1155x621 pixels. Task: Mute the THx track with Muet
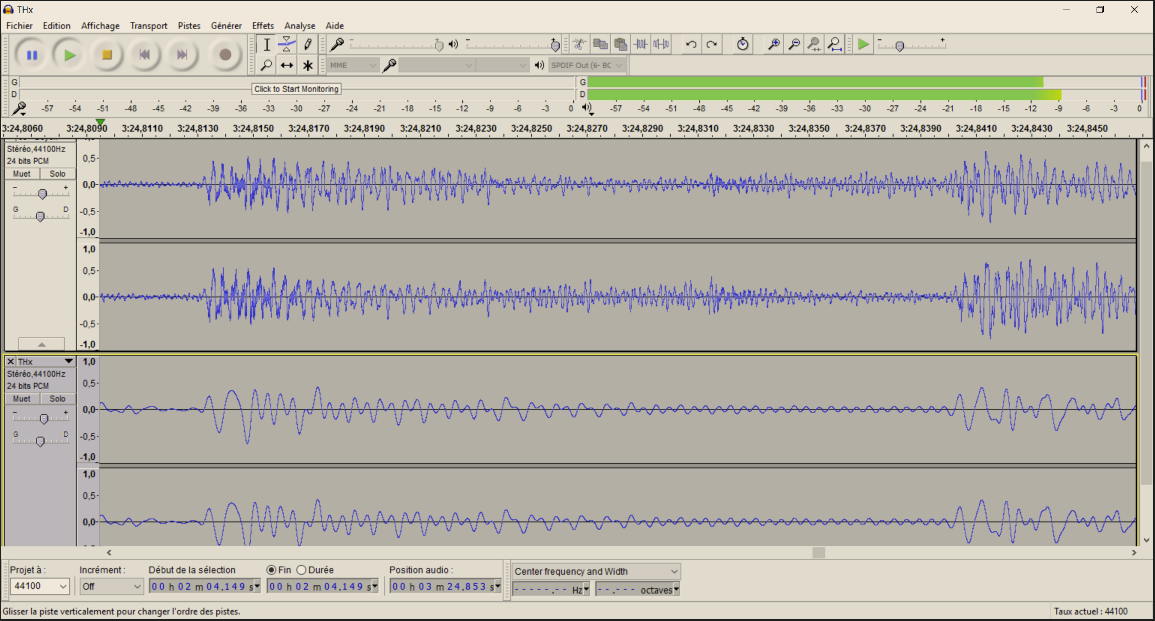21,399
